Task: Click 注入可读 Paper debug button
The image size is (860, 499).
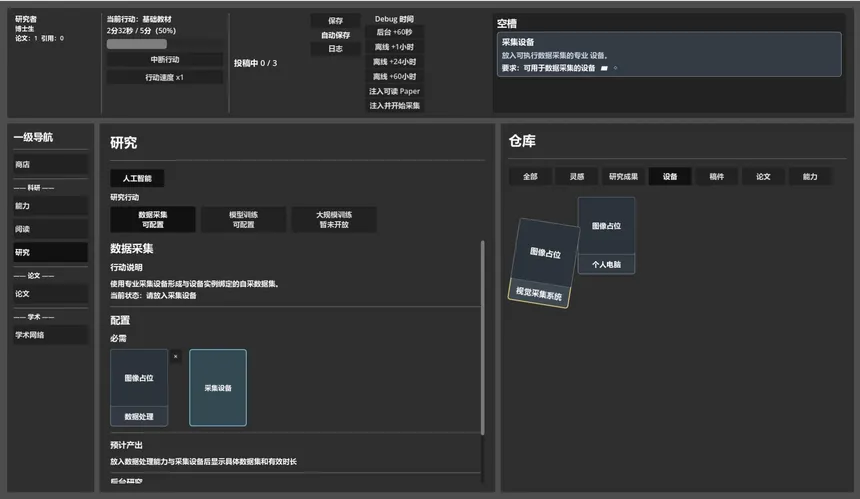Action: coord(394,91)
